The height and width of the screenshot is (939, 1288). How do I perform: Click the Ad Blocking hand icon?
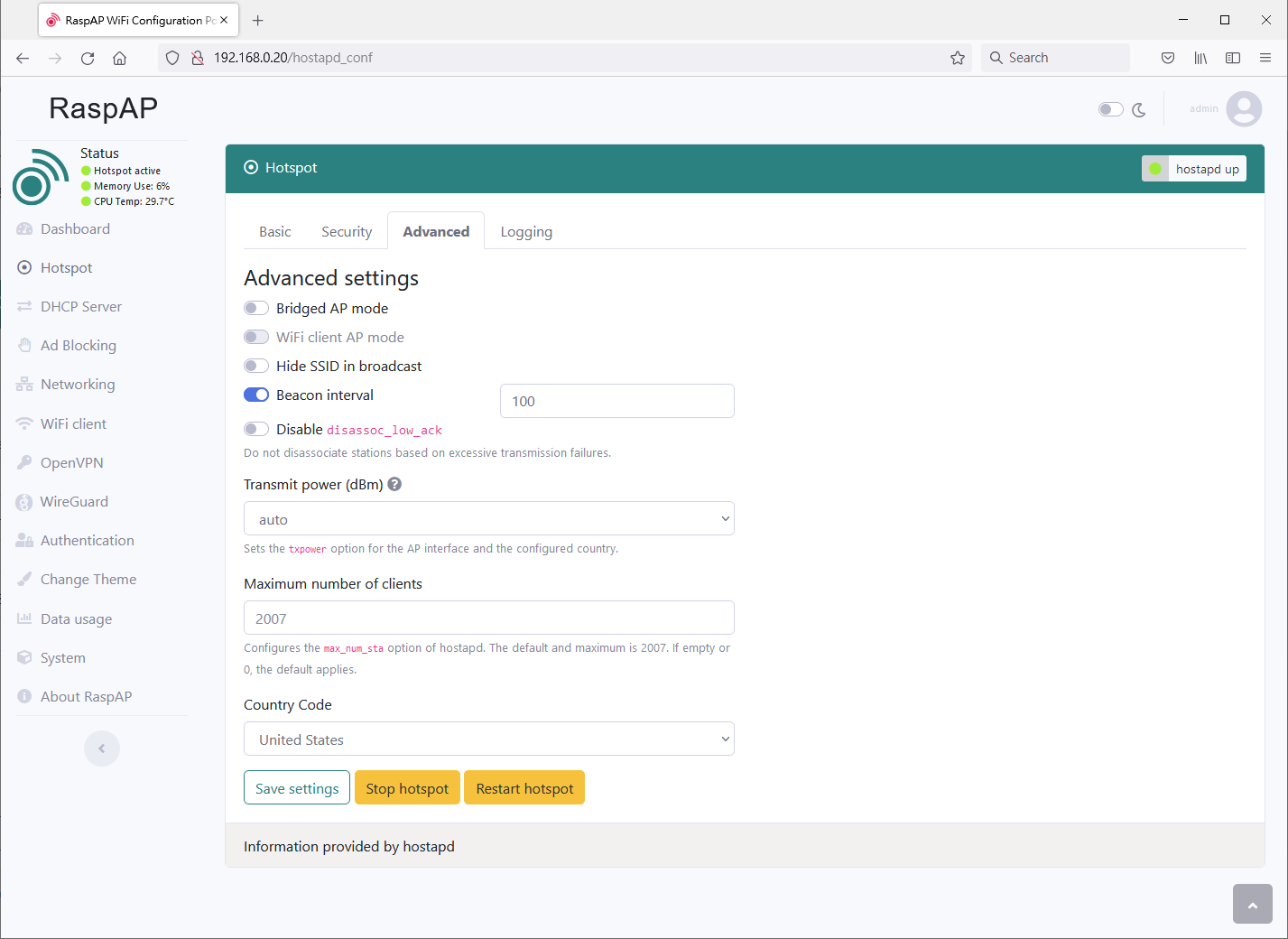coord(24,346)
